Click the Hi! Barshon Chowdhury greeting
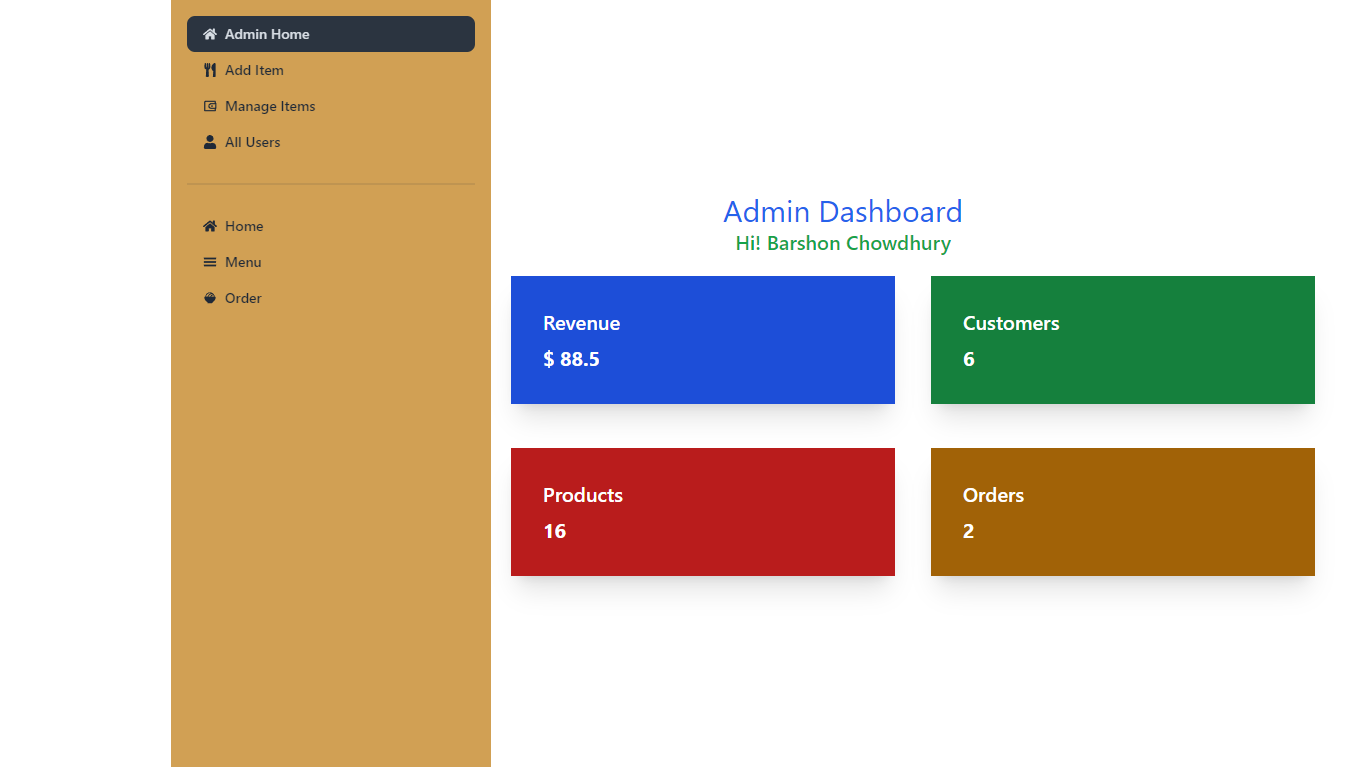 pyautogui.click(x=842, y=244)
